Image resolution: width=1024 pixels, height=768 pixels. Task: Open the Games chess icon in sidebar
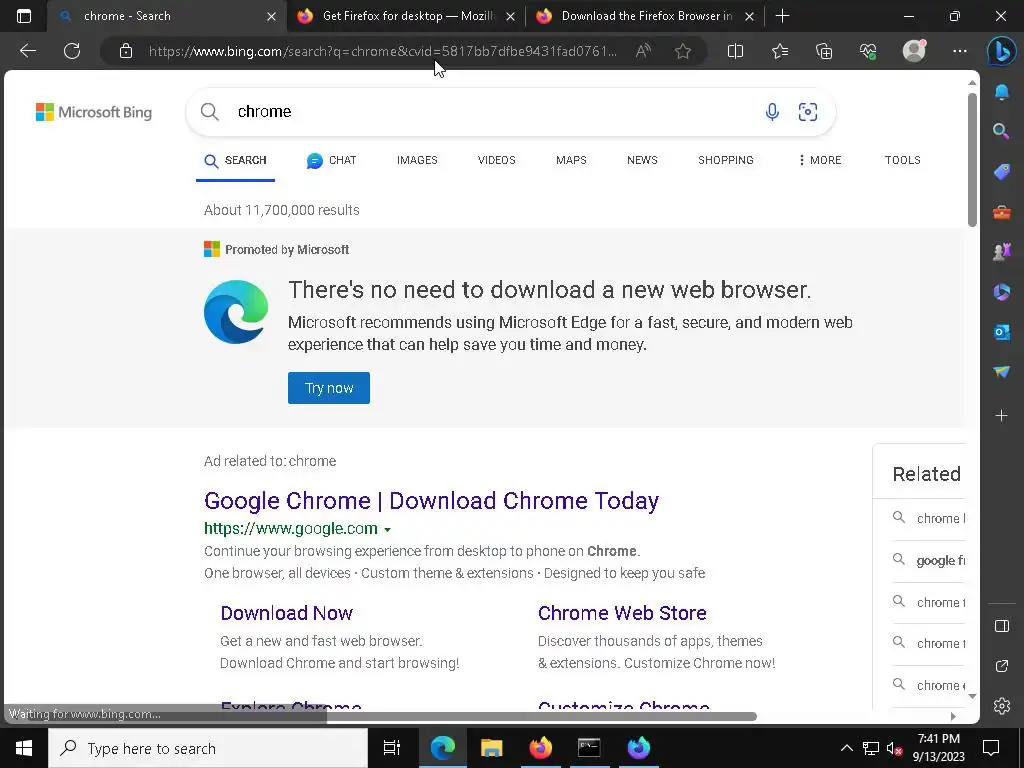(x=1002, y=251)
